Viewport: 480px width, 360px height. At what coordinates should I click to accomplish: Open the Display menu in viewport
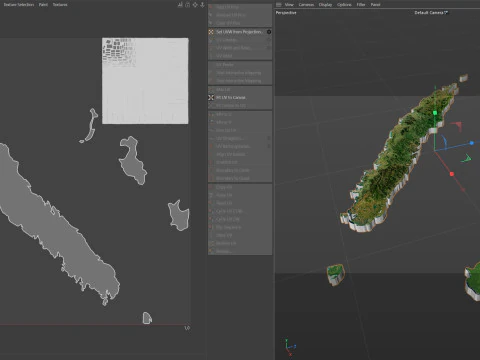(325, 5)
